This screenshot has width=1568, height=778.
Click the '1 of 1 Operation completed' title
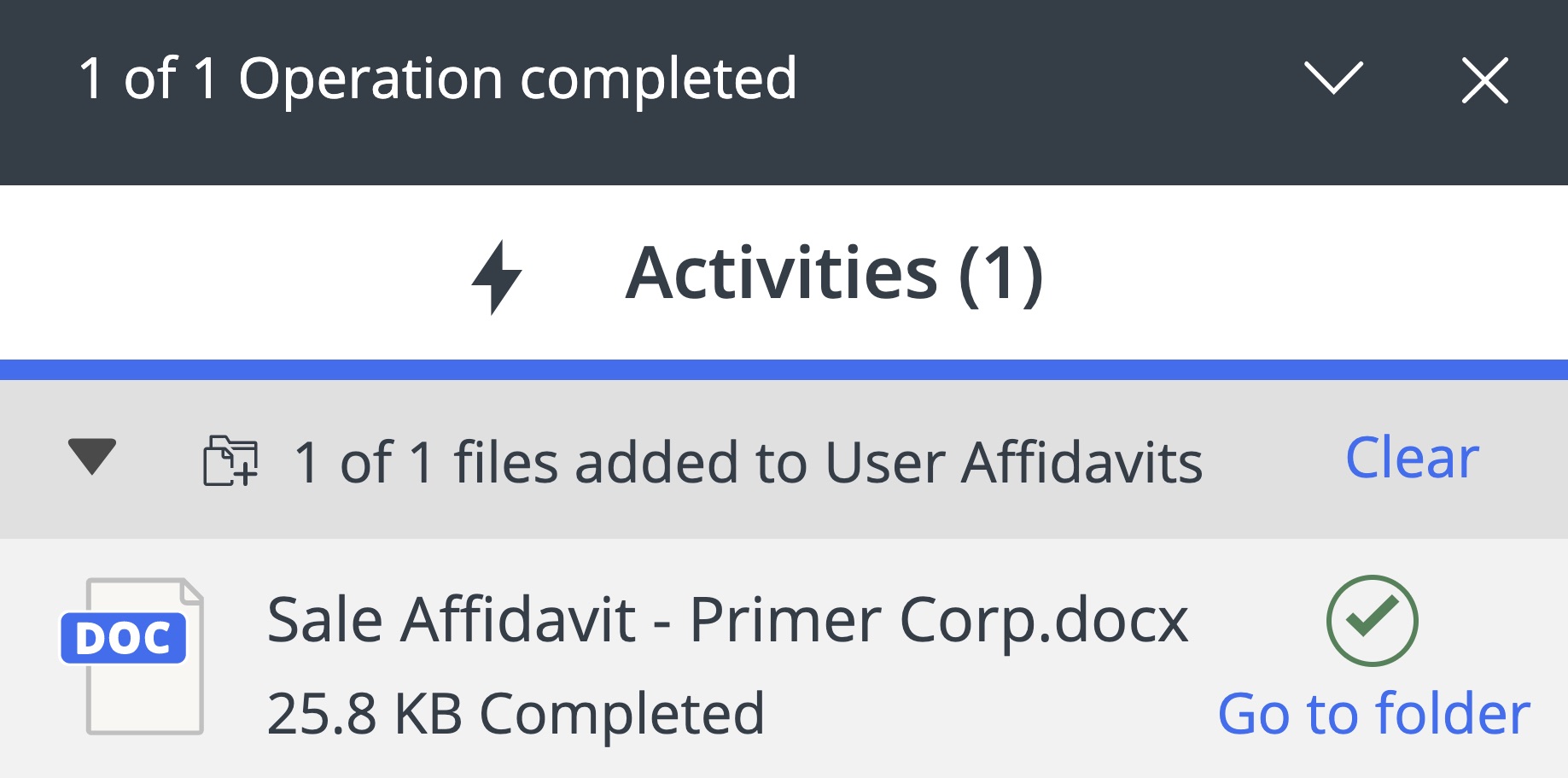pyautogui.click(x=437, y=79)
